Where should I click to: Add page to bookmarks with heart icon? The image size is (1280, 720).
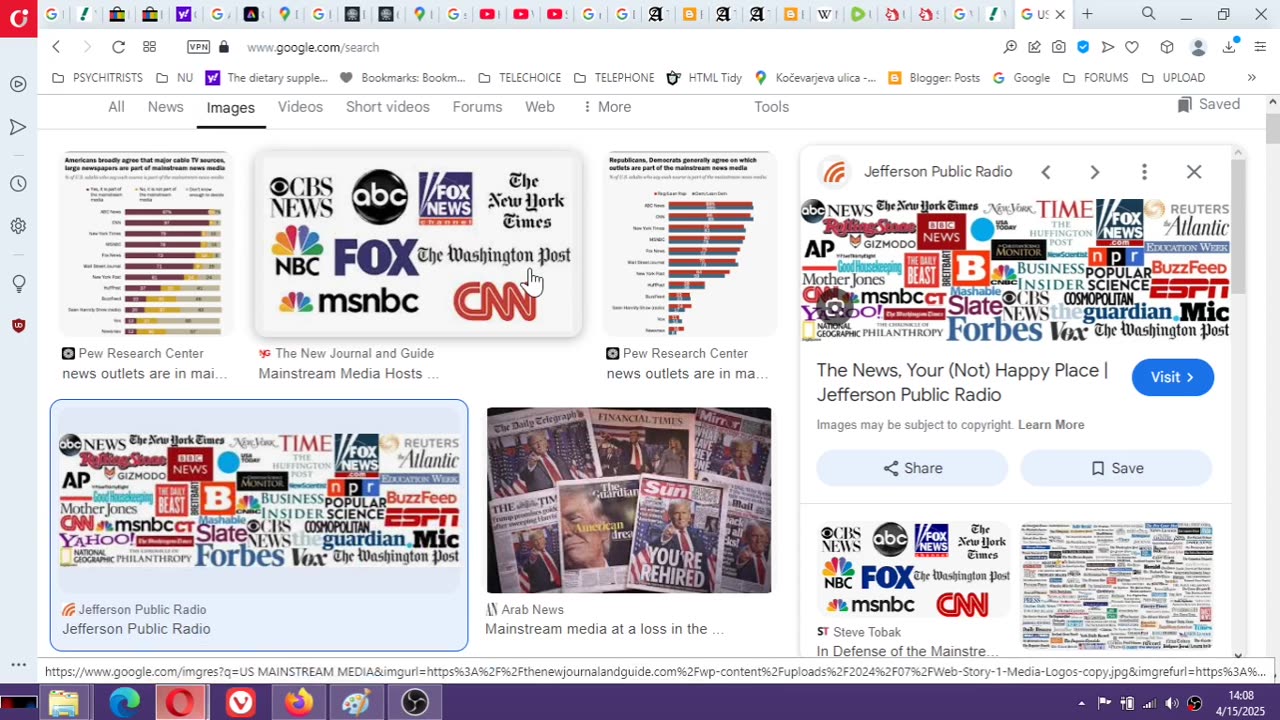coord(1132,47)
